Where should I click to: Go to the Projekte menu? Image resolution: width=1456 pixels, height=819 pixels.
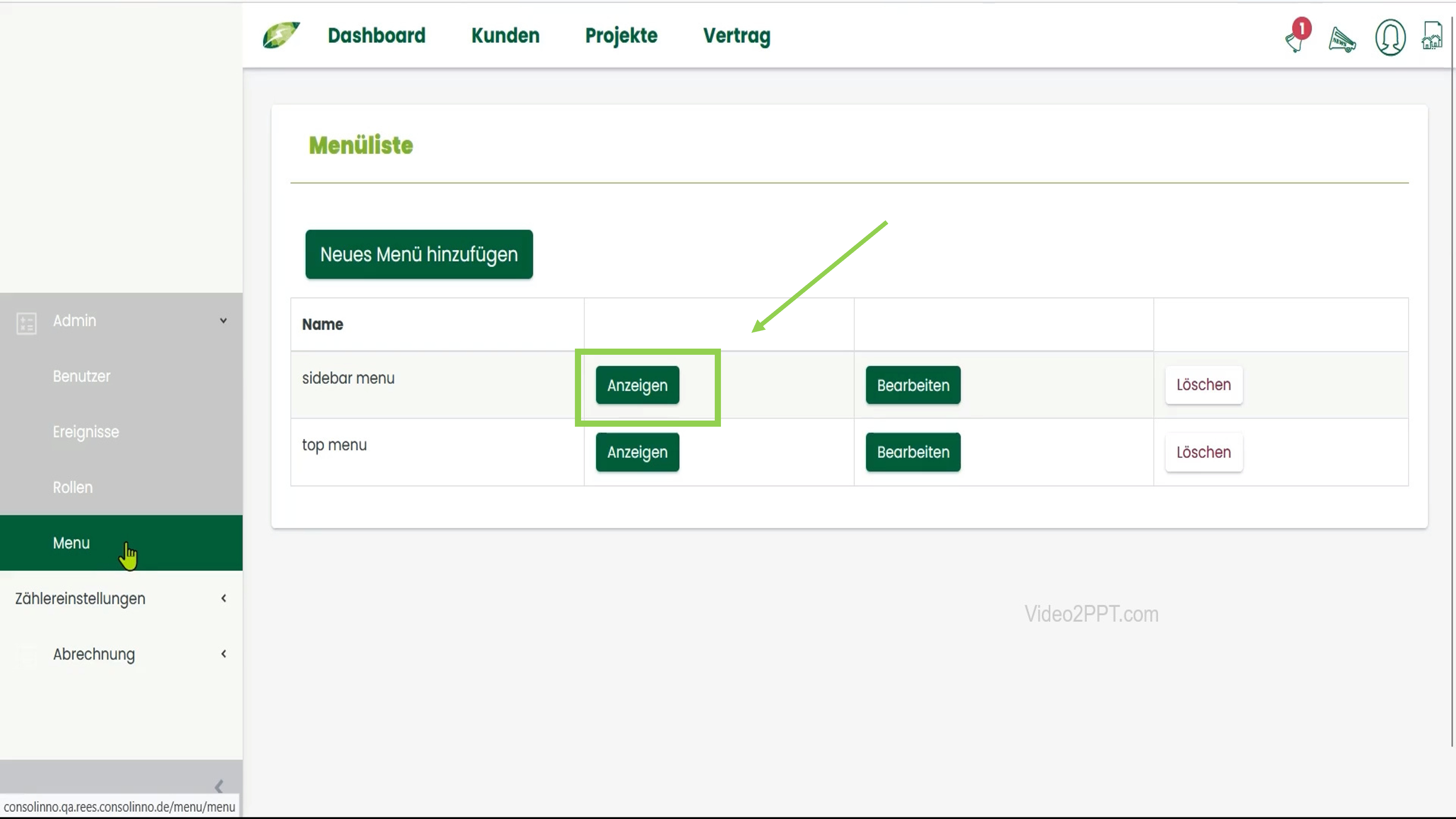pyautogui.click(x=621, y=36)
